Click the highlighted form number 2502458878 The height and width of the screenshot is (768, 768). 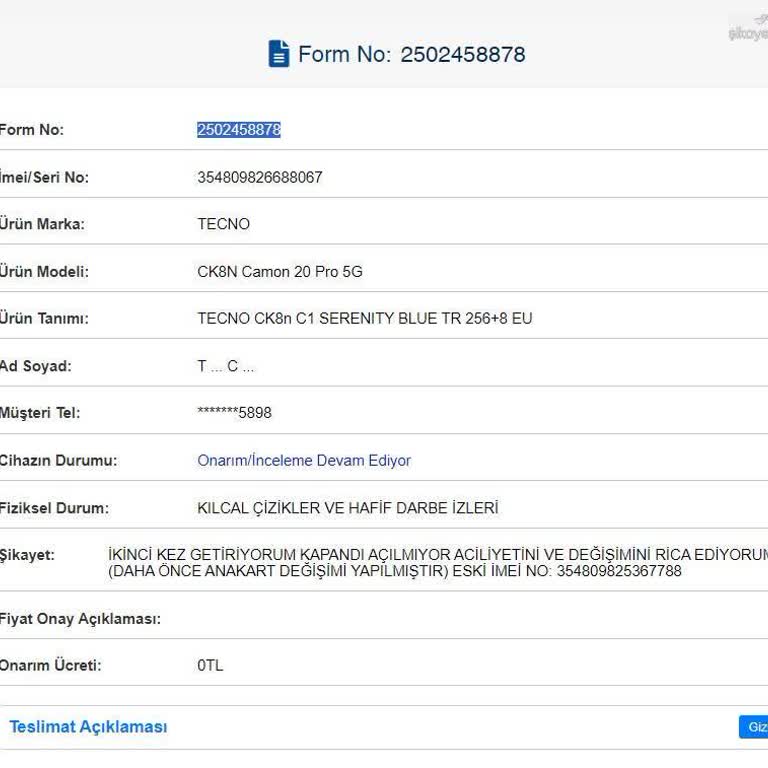(238, 130)
